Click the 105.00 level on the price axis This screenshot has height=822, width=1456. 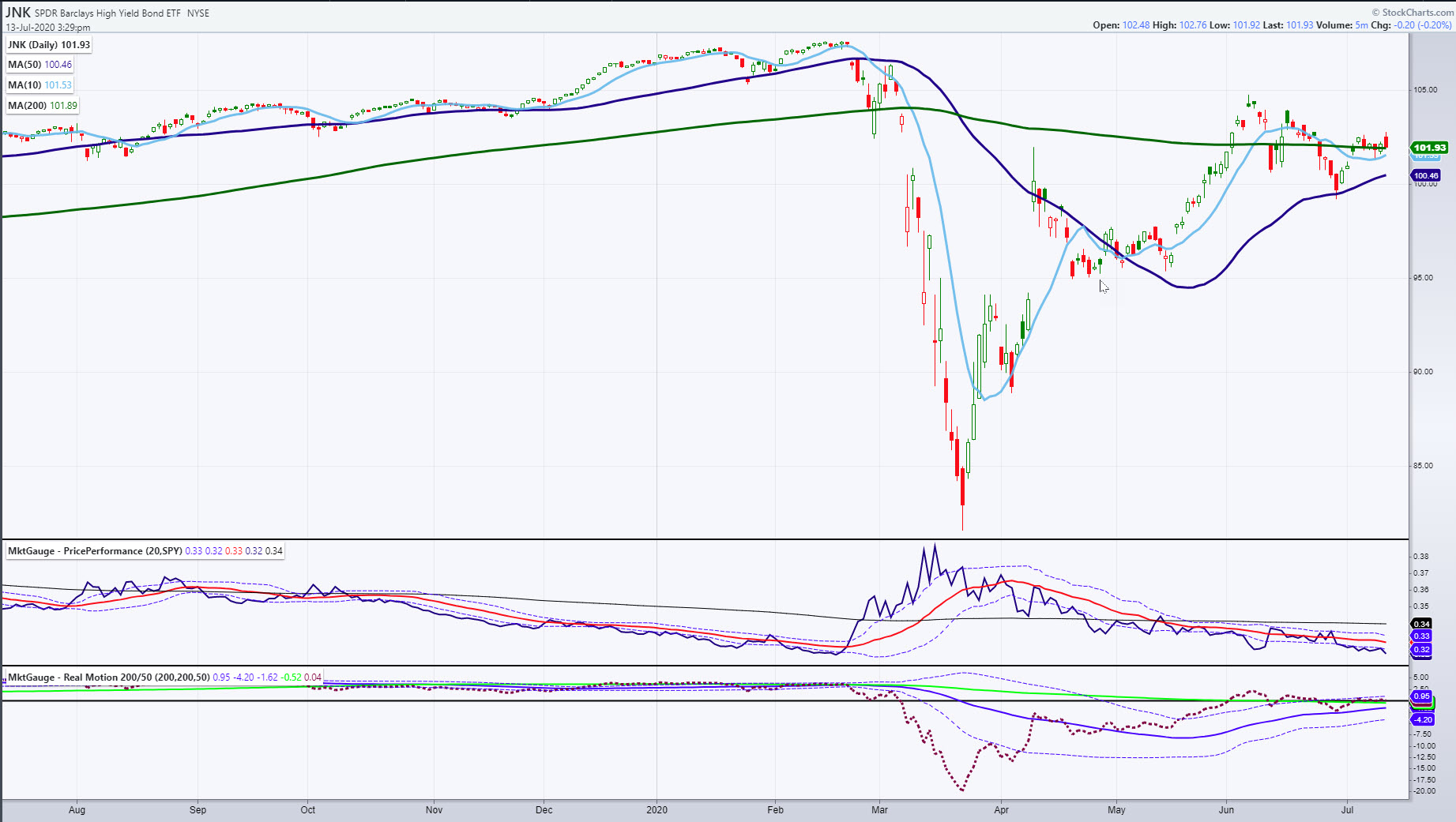point(1425,90)
